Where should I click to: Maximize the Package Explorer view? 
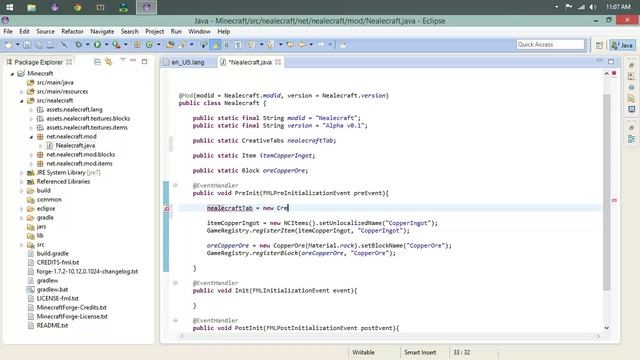[x=144, y=62]
